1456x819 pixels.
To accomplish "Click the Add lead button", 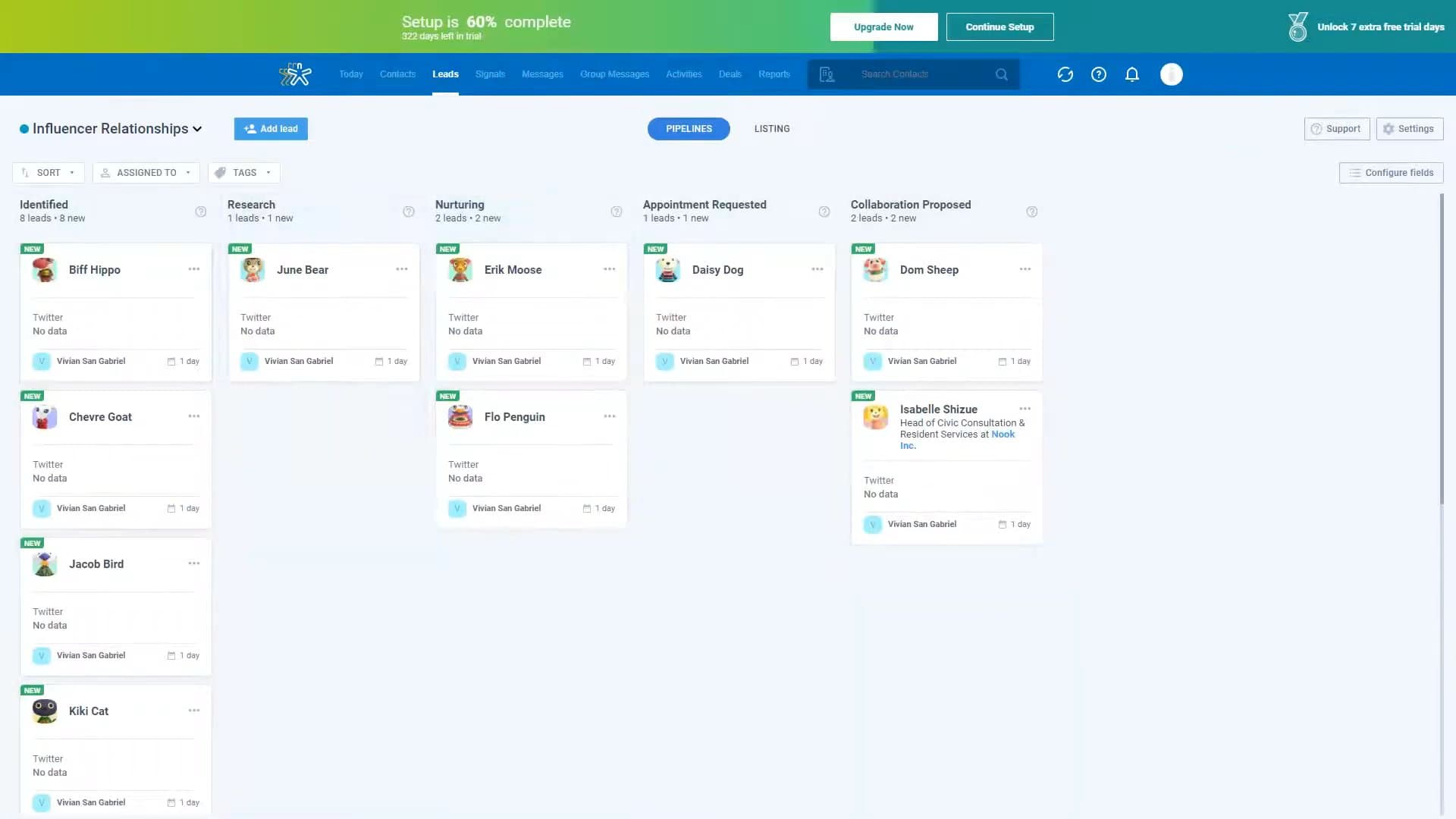I will [x=271, y=129].
